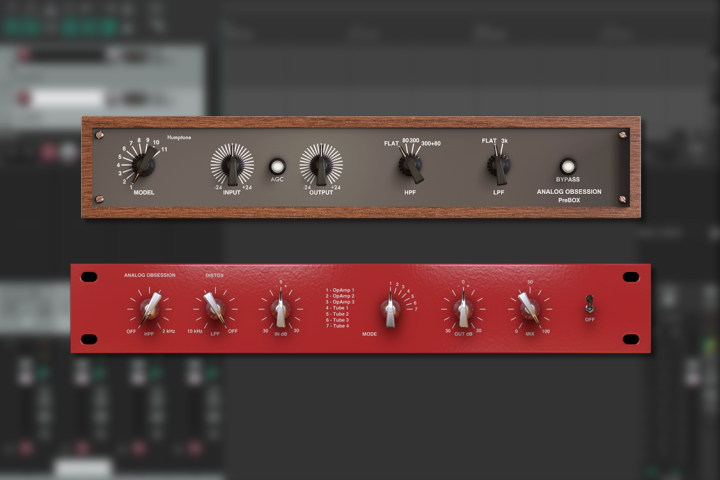Click the HPF knob on Distox
This screenshot has height=480, width=720.
pyautogui.click(x=150, y=307)
